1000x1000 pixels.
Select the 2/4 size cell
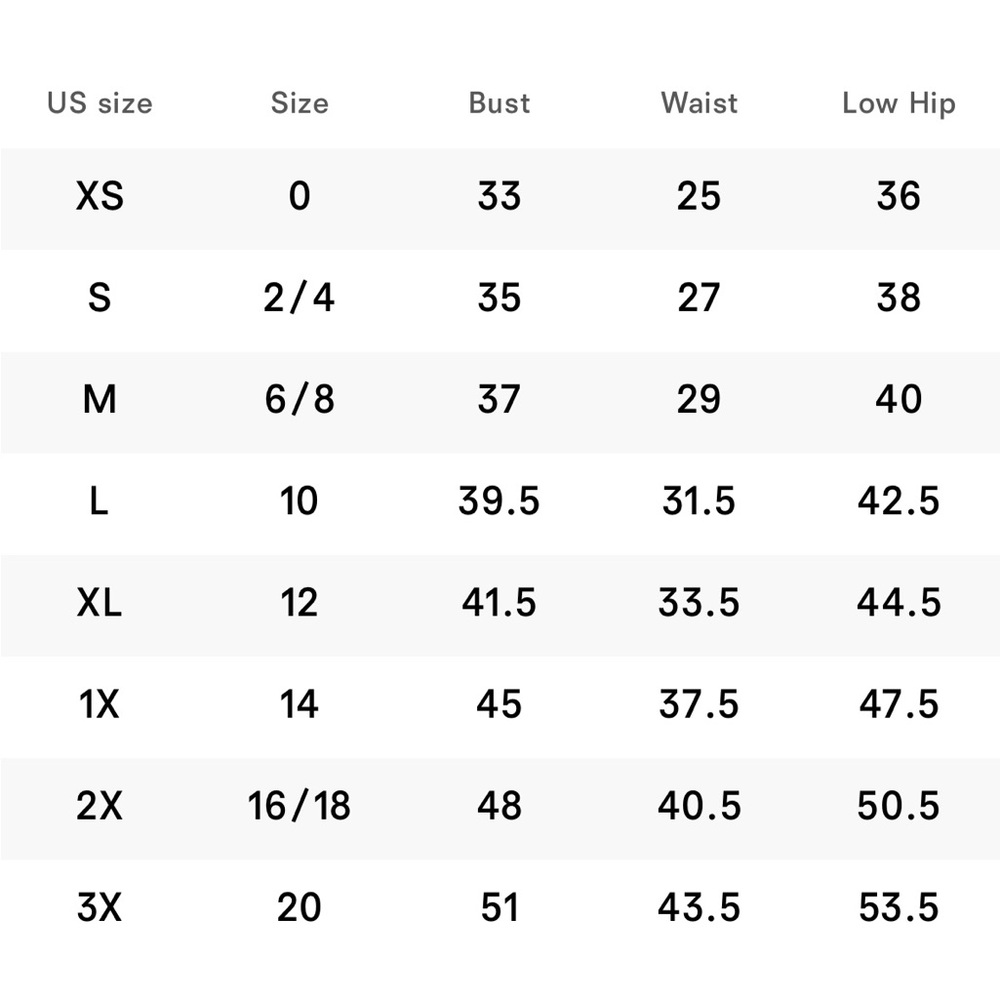[299, 298]
